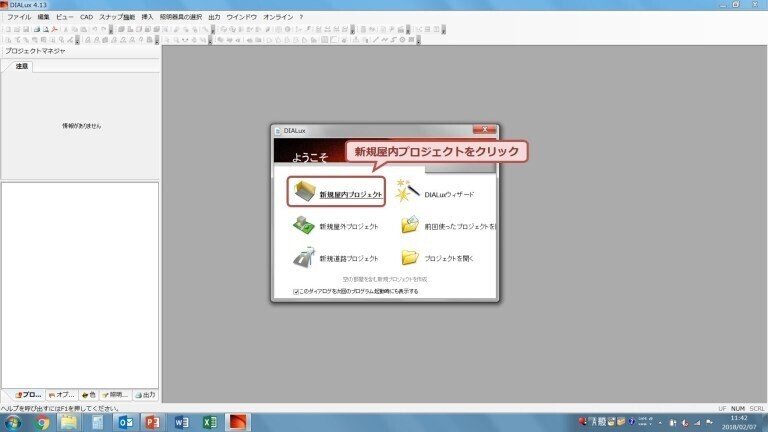Click the Redo toolbar icon

click(103, 29)
